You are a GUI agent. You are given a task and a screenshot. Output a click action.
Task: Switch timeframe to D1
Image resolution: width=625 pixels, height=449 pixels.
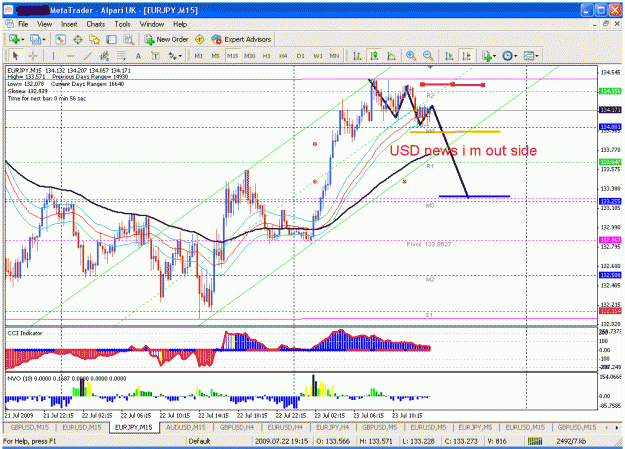click(301, 56)
